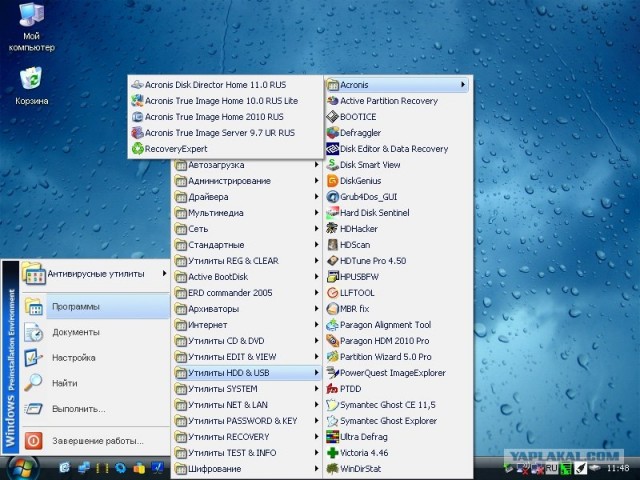640x480 pixels.
Task: Launch LLFTOOL
Action: click(398, 293)
